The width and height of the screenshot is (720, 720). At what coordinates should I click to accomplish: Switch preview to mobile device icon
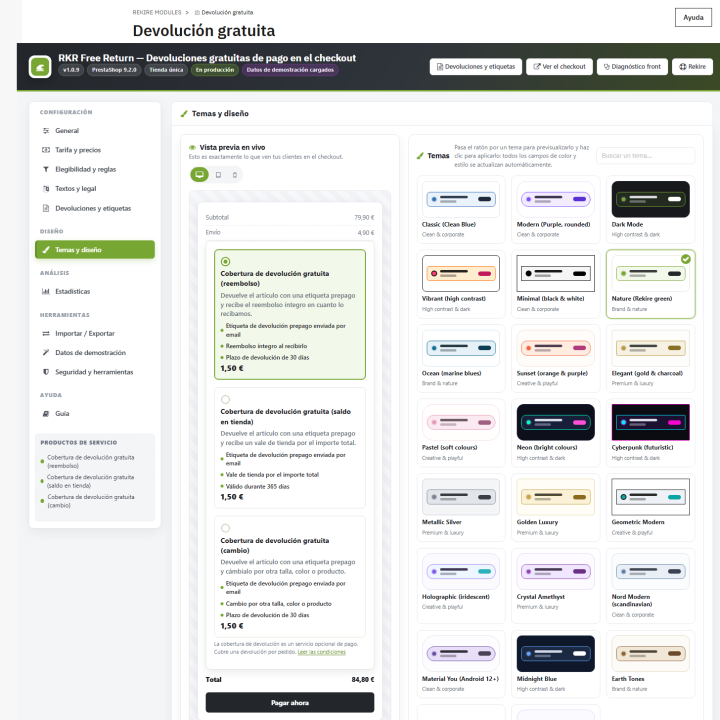tap(235, 174)
